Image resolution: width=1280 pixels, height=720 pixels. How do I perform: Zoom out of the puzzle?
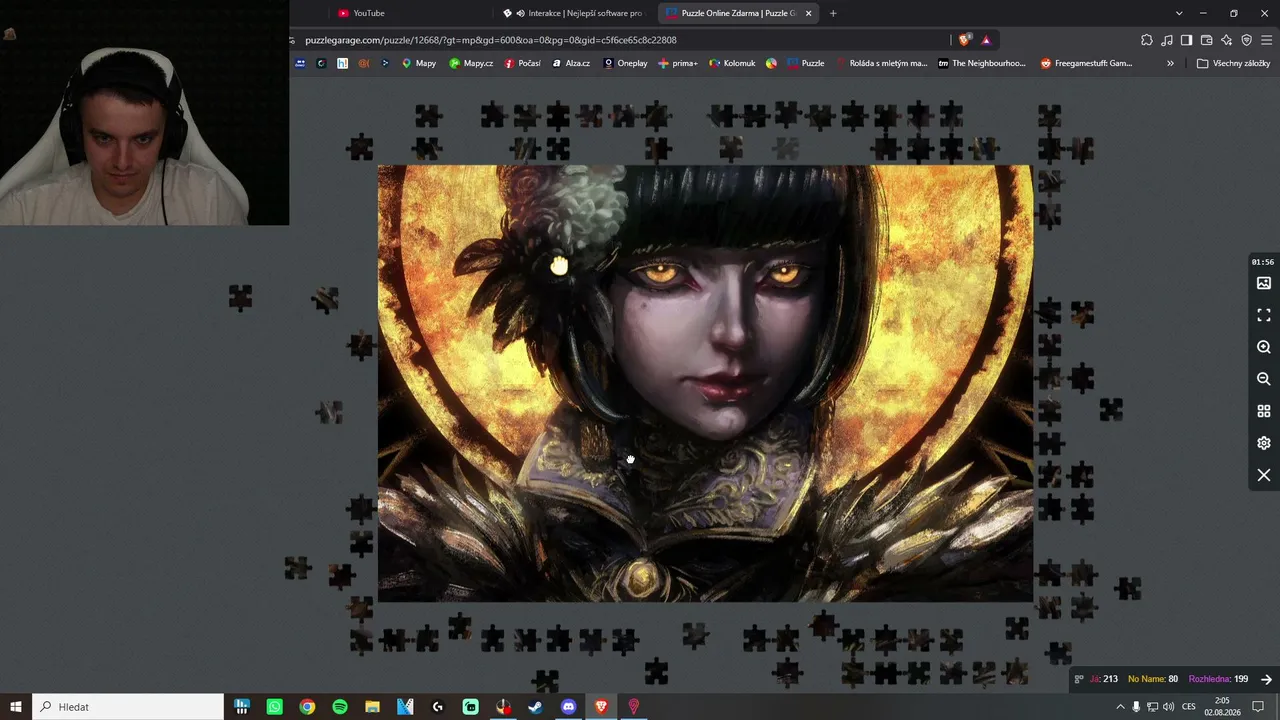1264,379
